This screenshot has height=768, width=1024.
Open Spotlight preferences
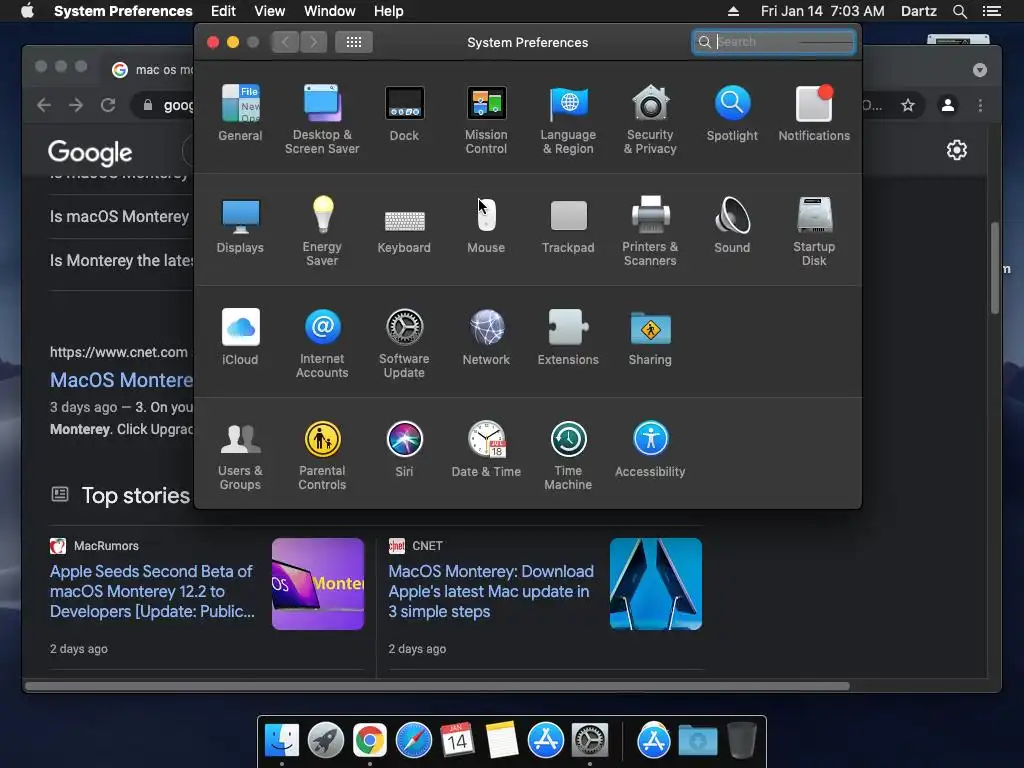coord(732,113)
